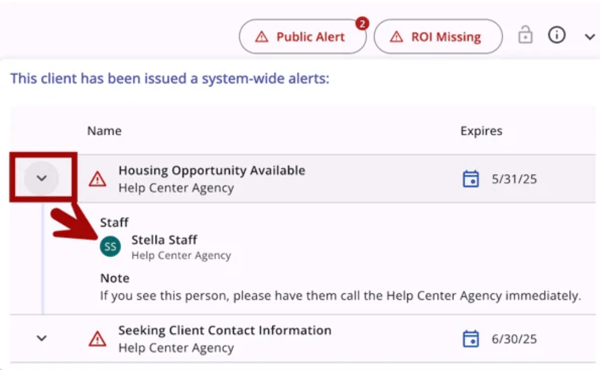600x370 pixels.
Task: Click the calendar icon beside 6/30/25
Action: (x=471, y=339)
